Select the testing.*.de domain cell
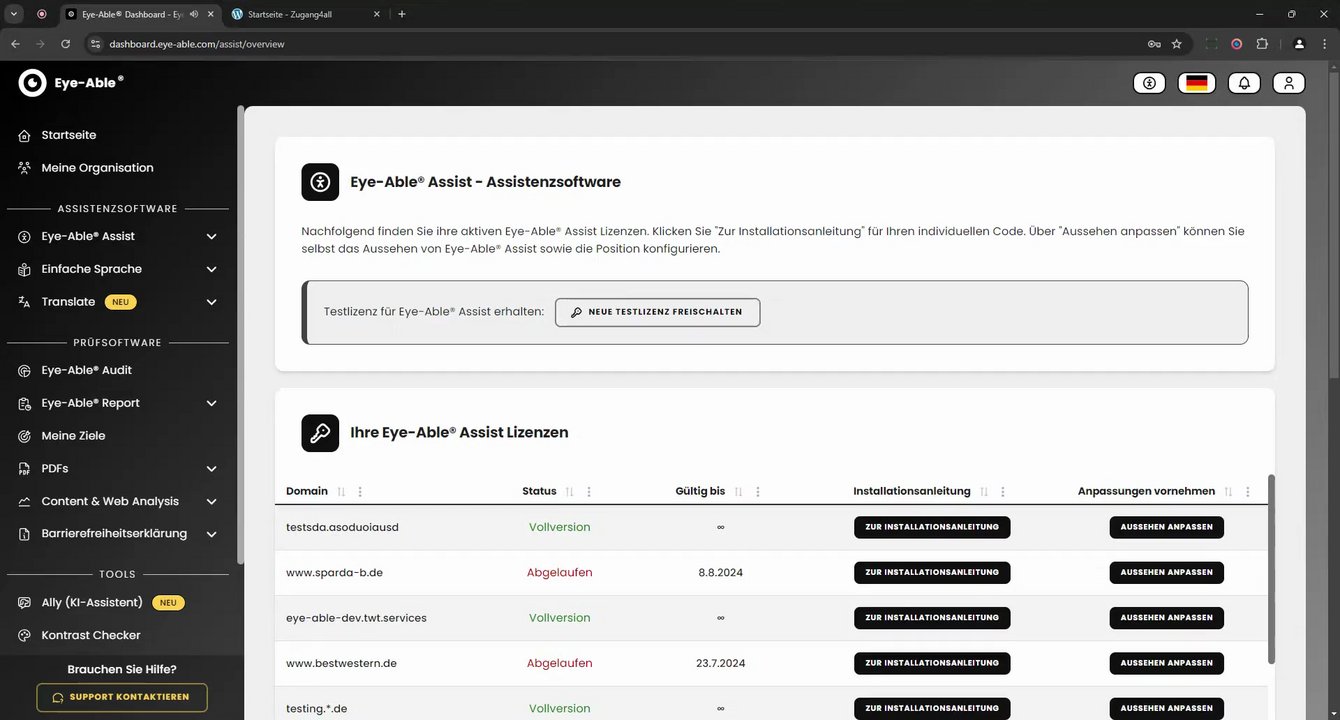The image size is (1340, 720). [x=316, y=709]
